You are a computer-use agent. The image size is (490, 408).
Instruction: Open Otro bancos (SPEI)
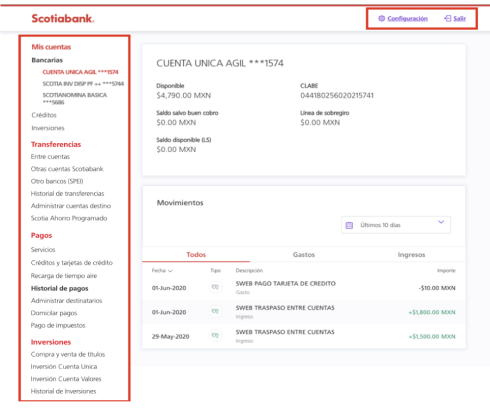57,181
